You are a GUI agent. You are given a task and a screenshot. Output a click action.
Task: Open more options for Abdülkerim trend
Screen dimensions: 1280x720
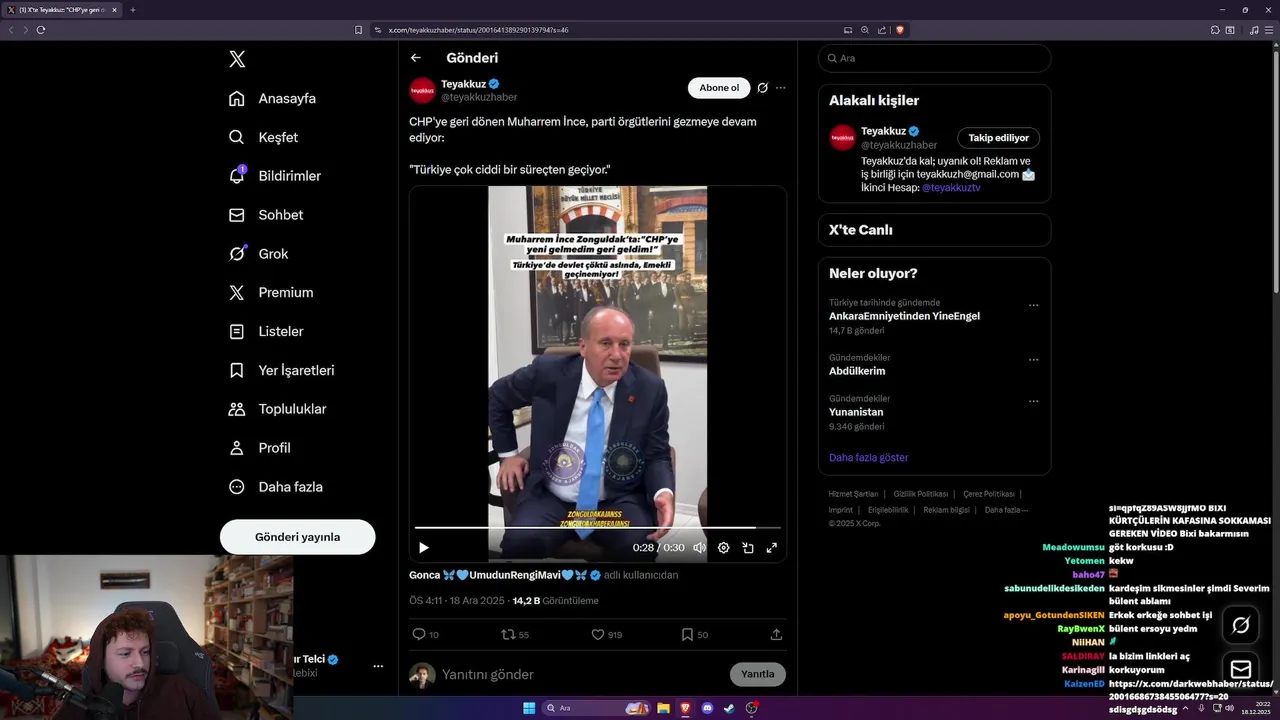(1034, 360)
